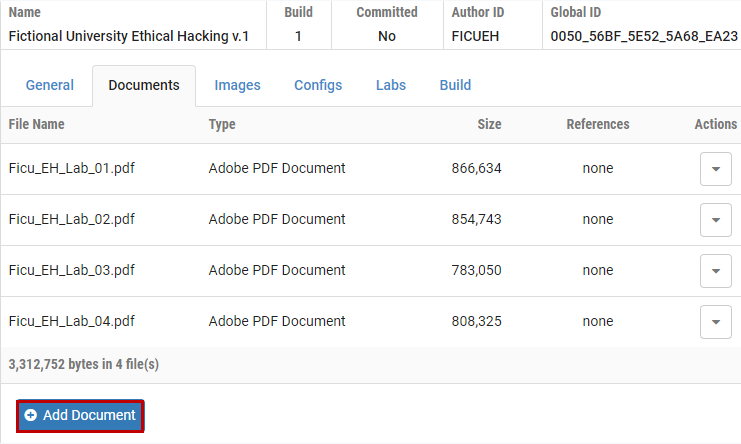
Task: Go to the Configs tab
Action: [318, 85]
